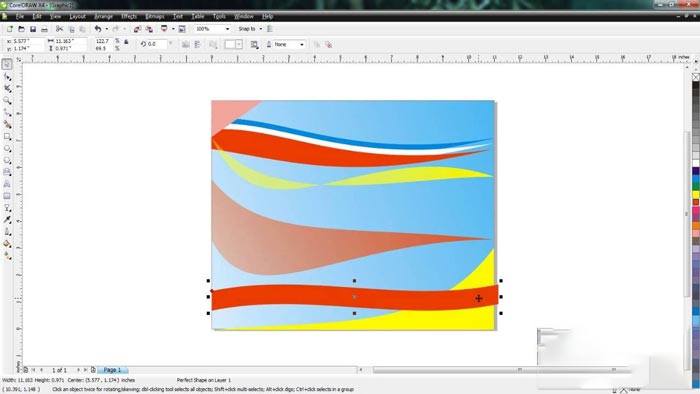Click the object width field 11.163
Image resolution: width=700 pixels, height=394 pixels.
click(70, 41)
